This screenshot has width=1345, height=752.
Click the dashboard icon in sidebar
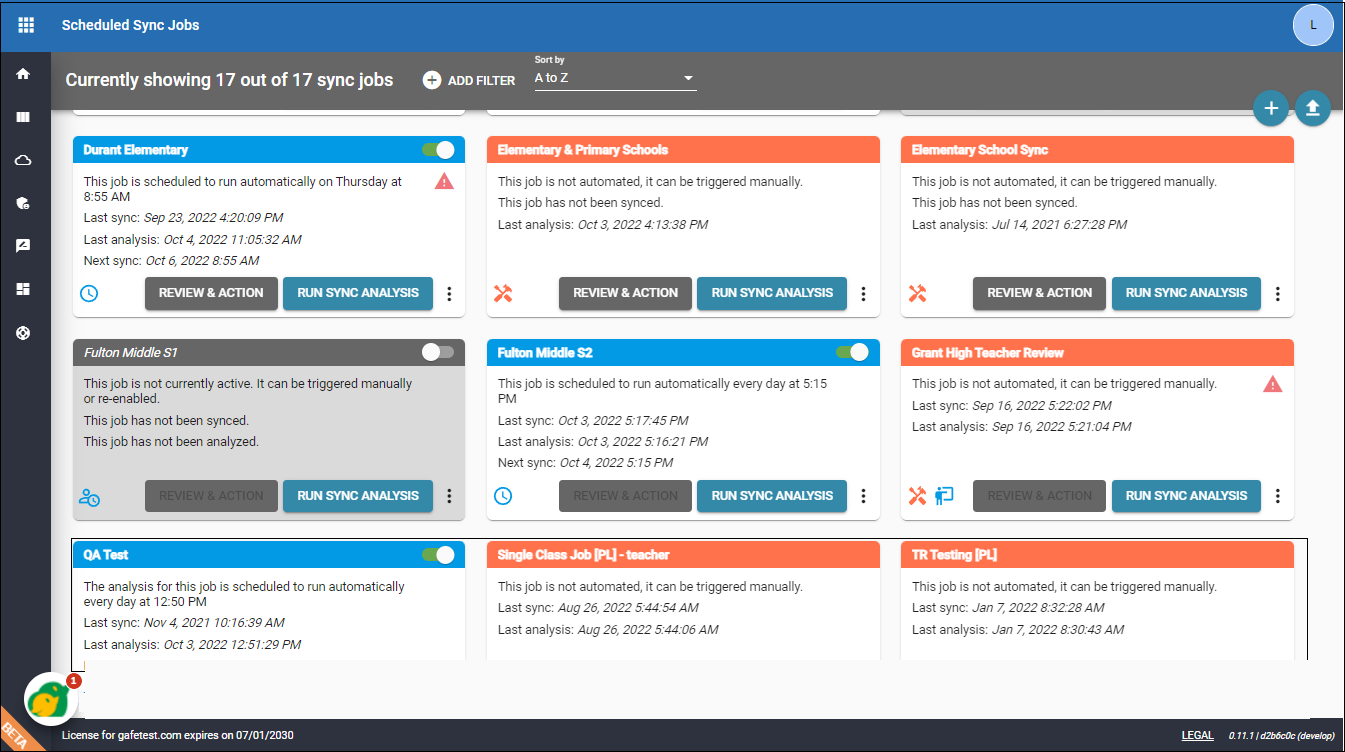pos(23,289)
